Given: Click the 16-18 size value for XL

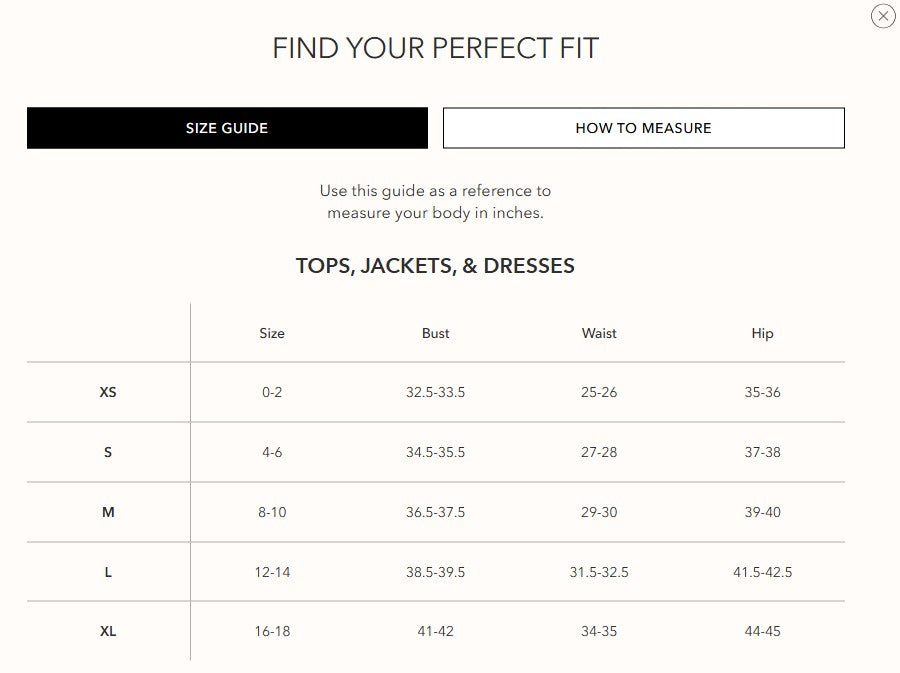Looking at the screenshot, I should (271, 631).
